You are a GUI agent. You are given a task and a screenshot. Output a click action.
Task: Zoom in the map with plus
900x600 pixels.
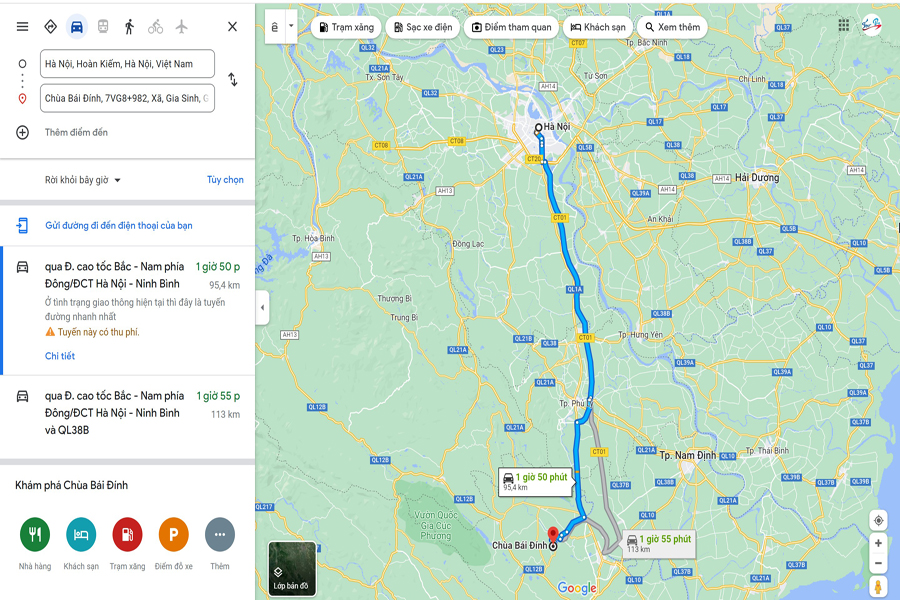tap(878, 543)
